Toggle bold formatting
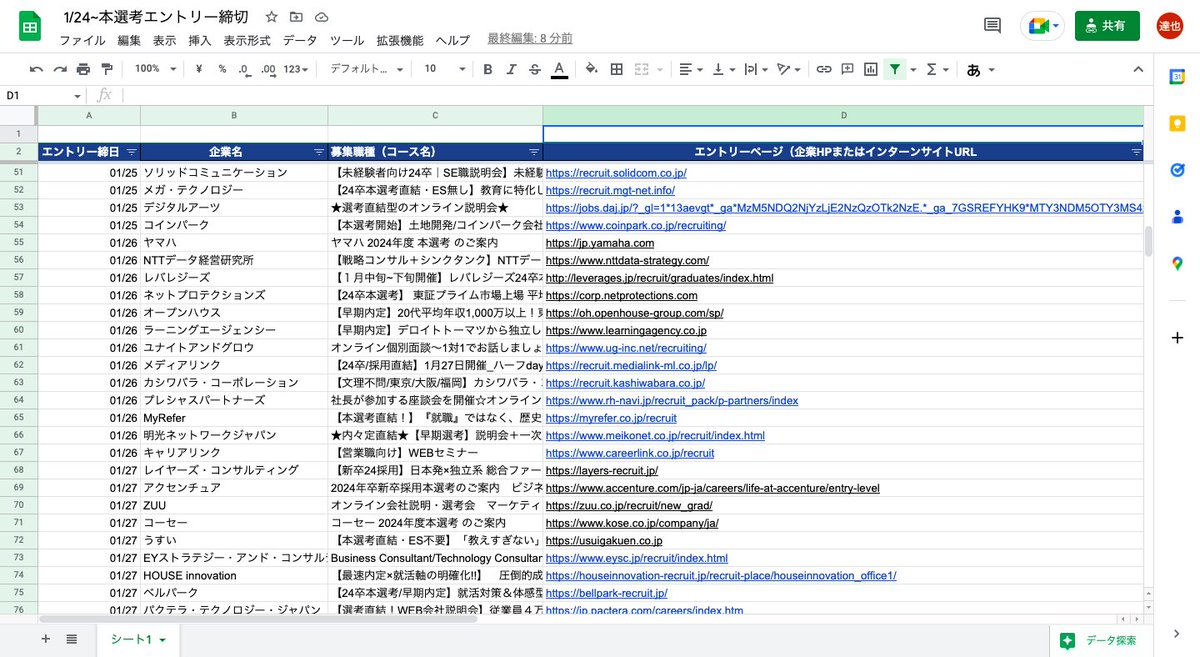Image resolution: width=1200 pixels, height=657 pixels. point(488,69)
